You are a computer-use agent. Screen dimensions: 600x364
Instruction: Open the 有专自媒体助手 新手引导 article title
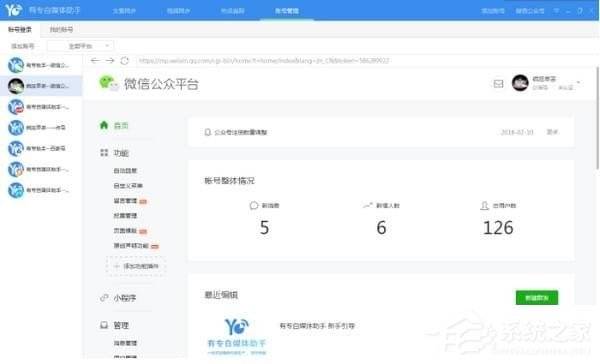click(317, 326)
